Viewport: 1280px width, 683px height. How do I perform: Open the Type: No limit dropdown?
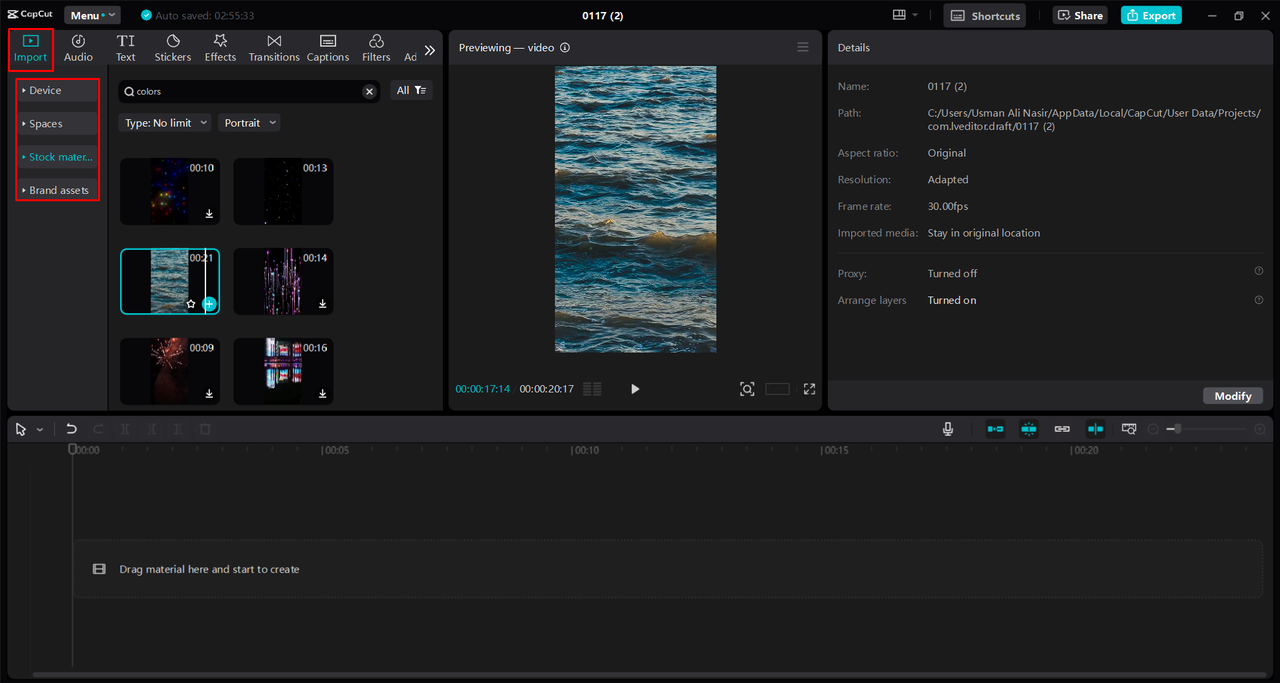tap(165, 123)
